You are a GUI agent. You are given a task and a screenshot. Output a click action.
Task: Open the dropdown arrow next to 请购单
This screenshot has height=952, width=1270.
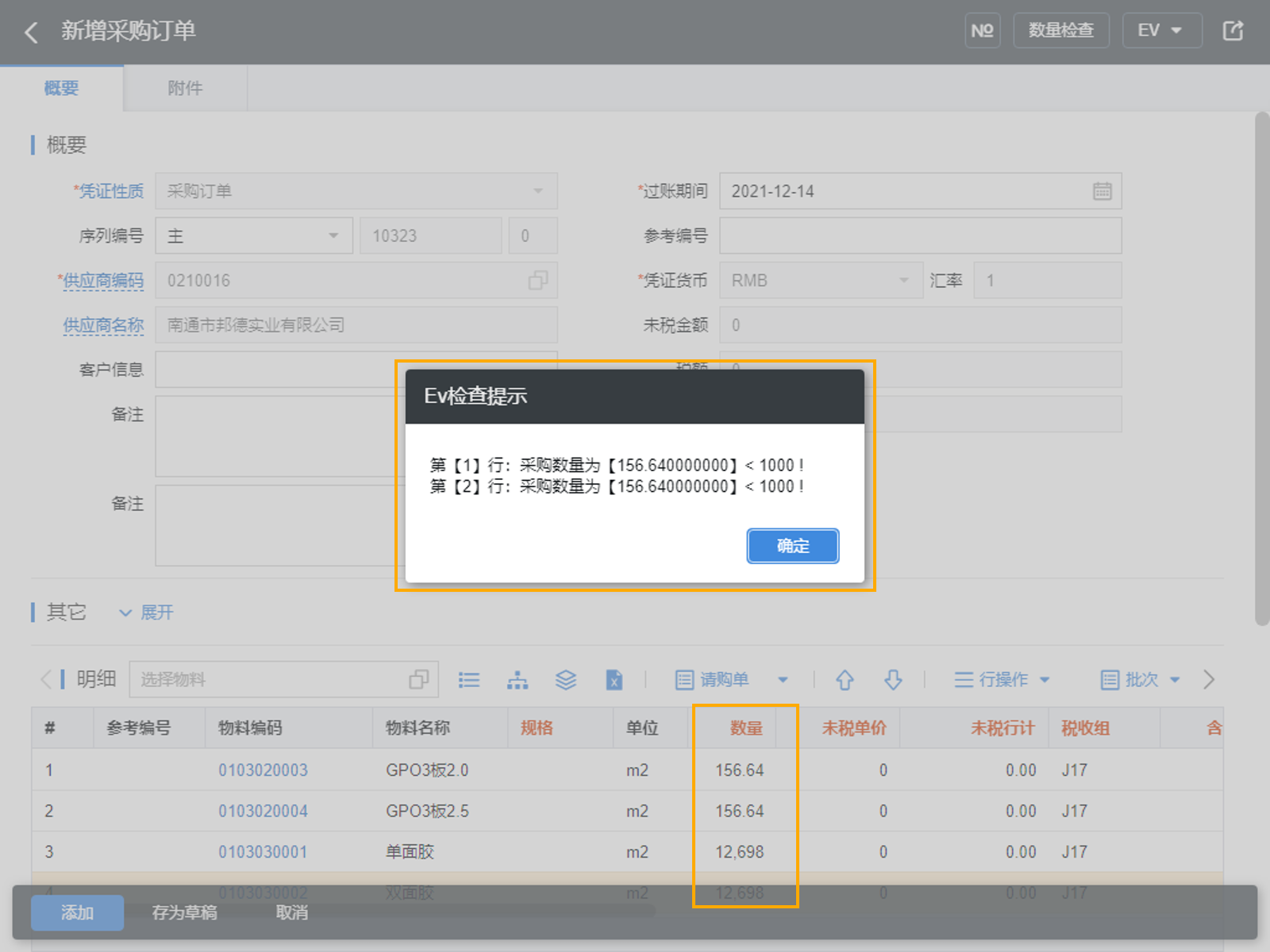click(x=783, y=680)
